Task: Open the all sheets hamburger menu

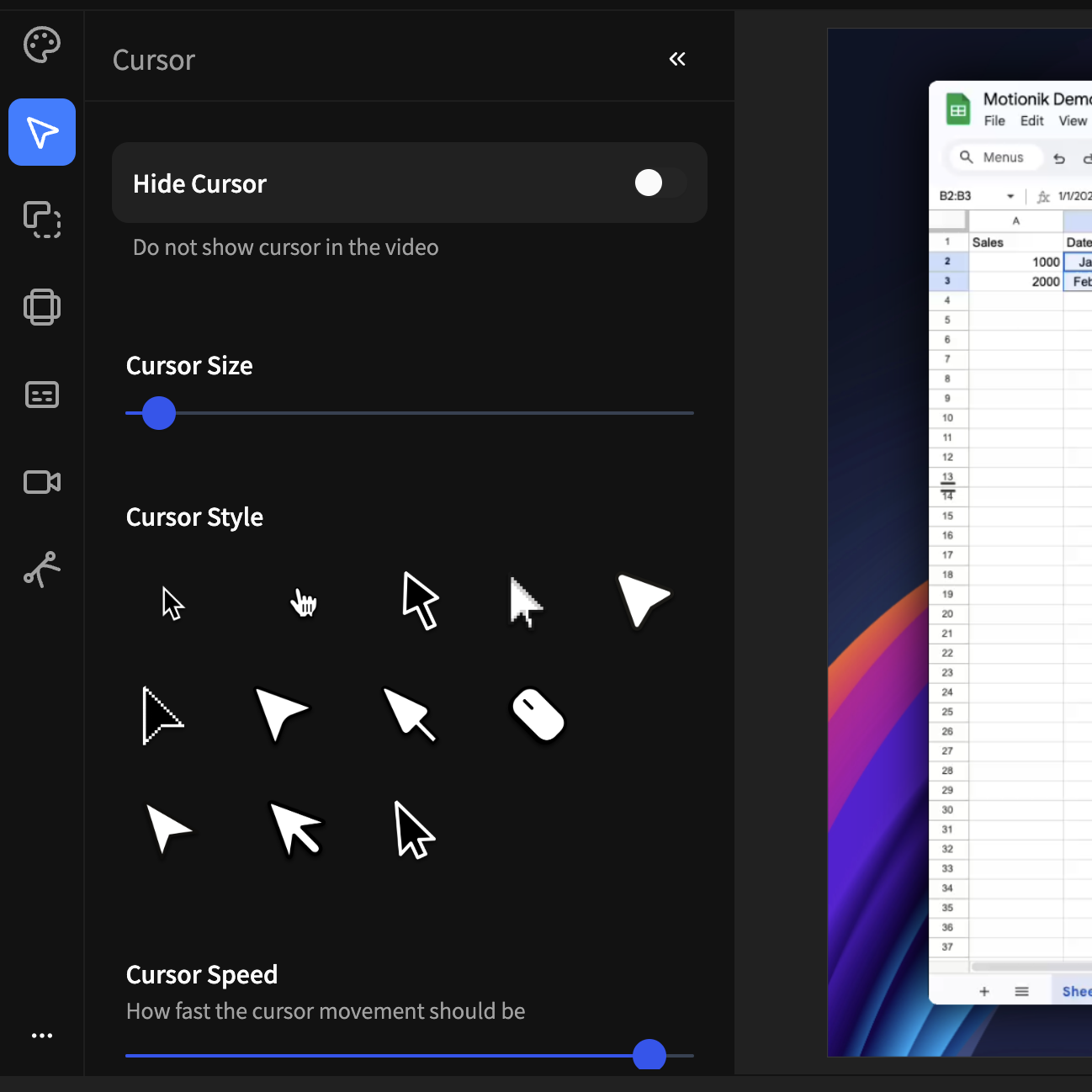Action: (1021, 991)
